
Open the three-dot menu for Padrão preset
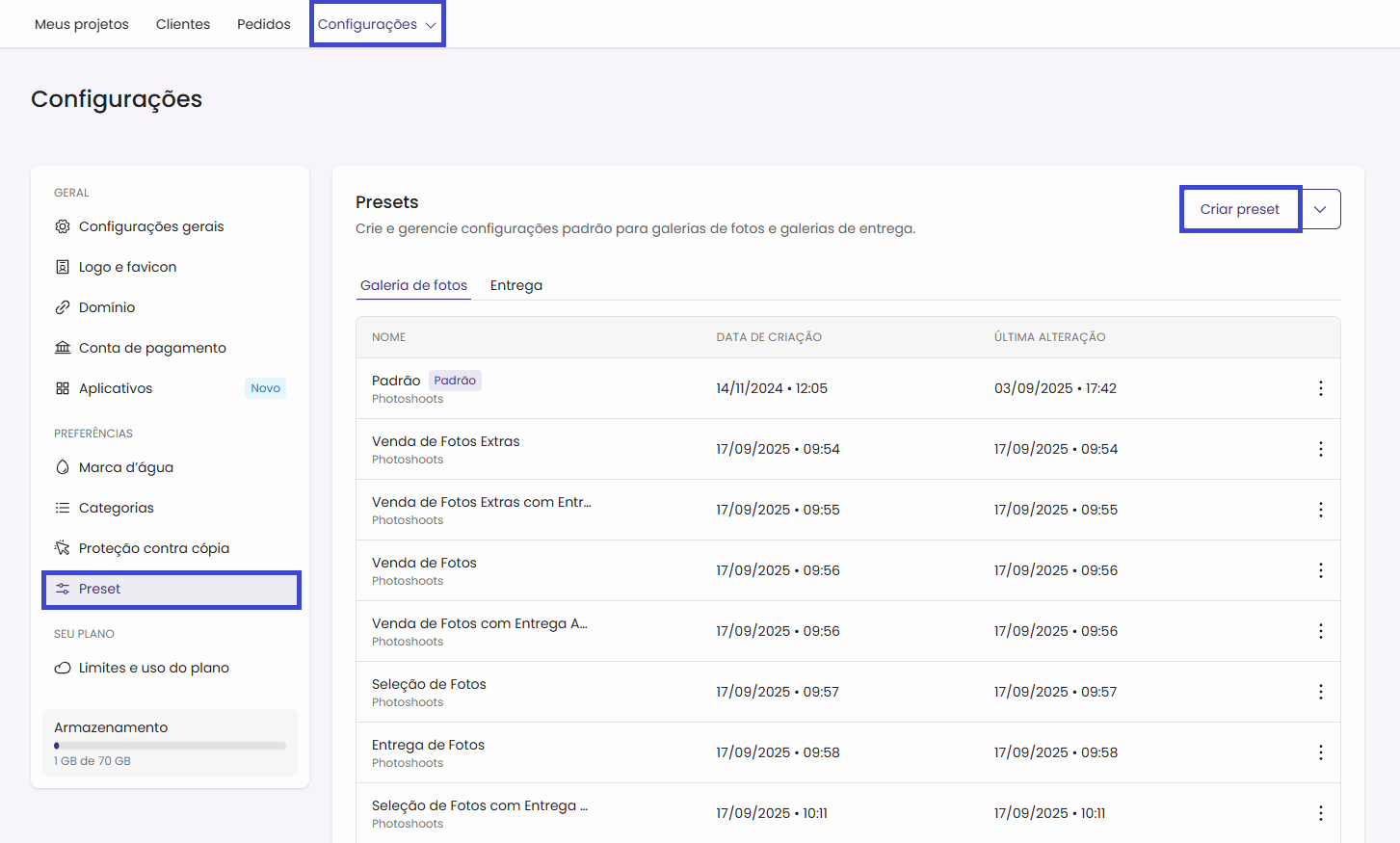point(1320,388)
